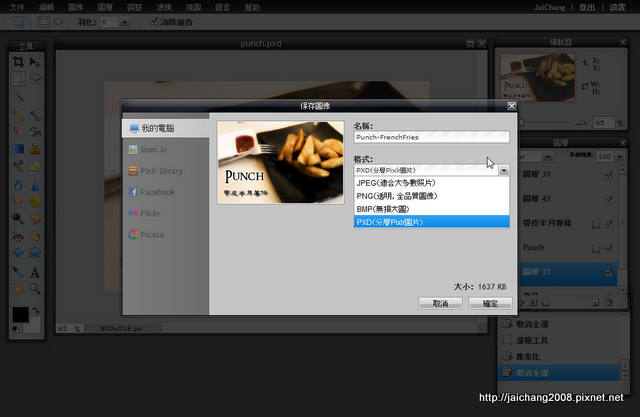The image size is (640, 417).
Task: Select the Smudge tool
Action: [x=18, y=202]
